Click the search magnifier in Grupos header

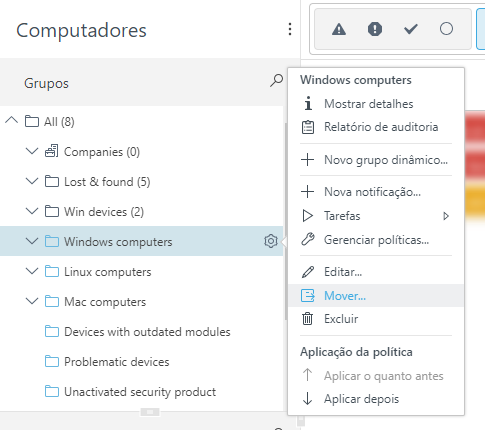[x=276, y=81]
